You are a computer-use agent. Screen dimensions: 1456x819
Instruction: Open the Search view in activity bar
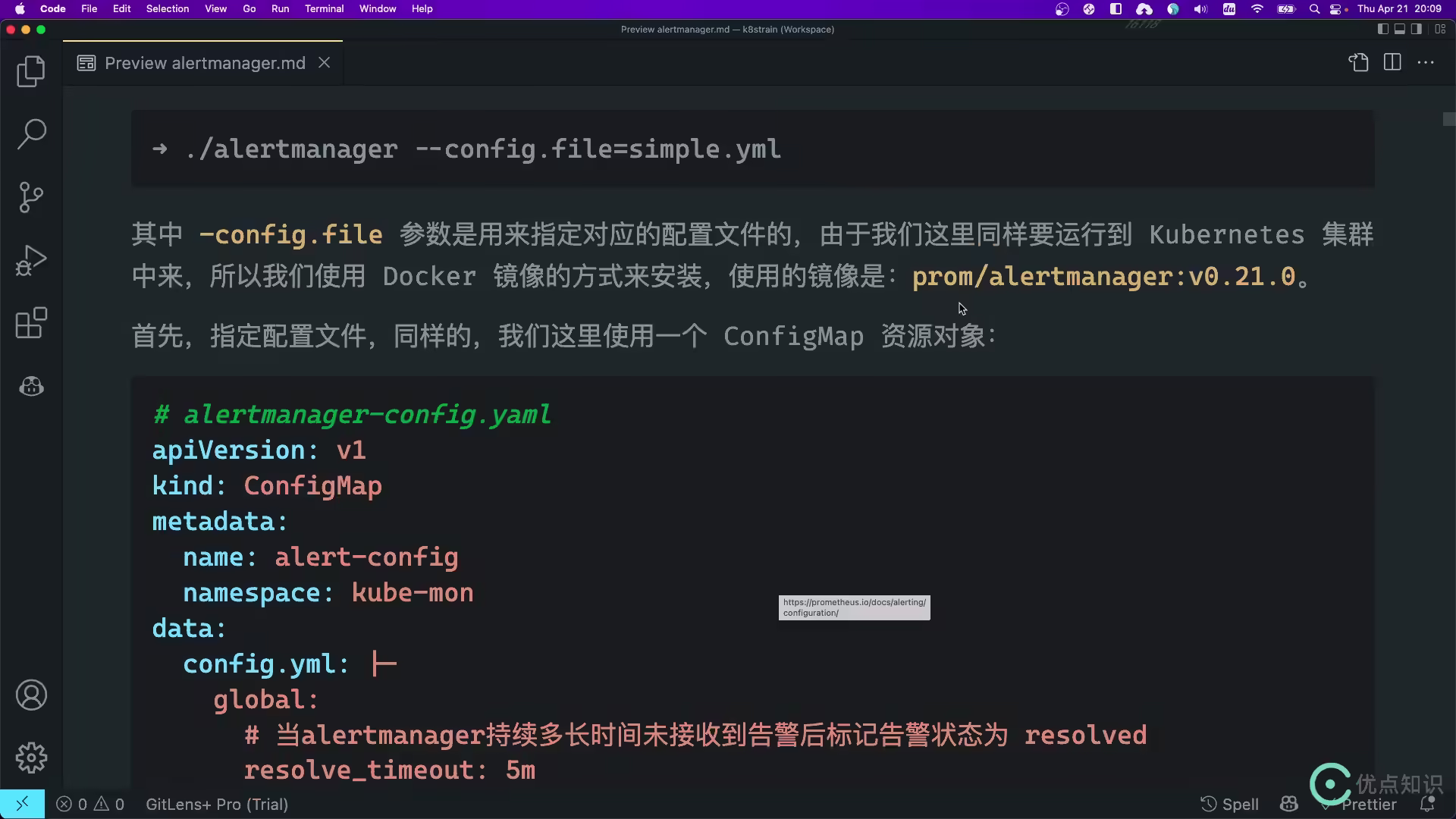31,134
